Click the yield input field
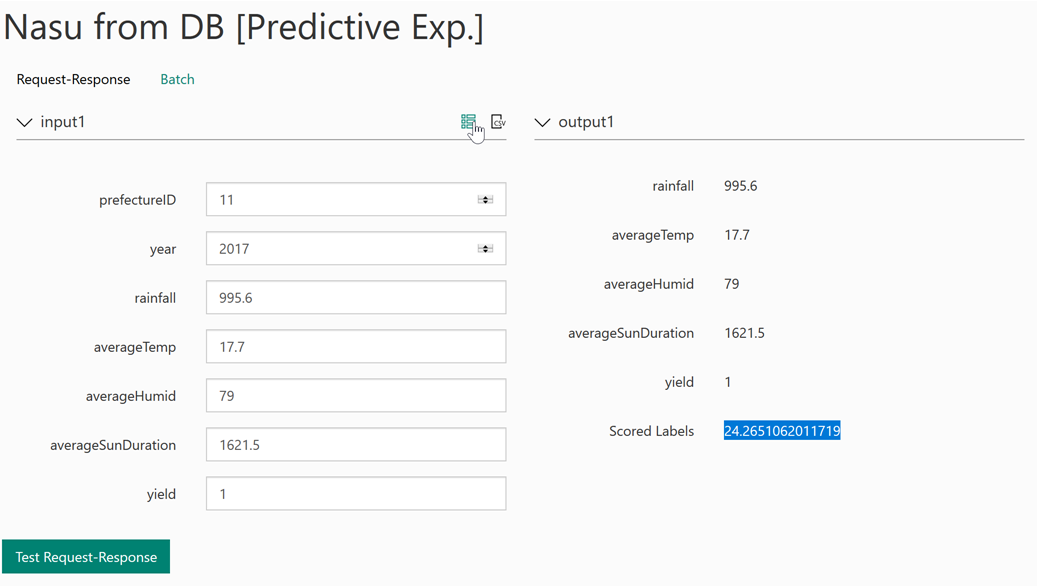The height and width of the screenshot is (586, 1037). (x=355, y=494)
